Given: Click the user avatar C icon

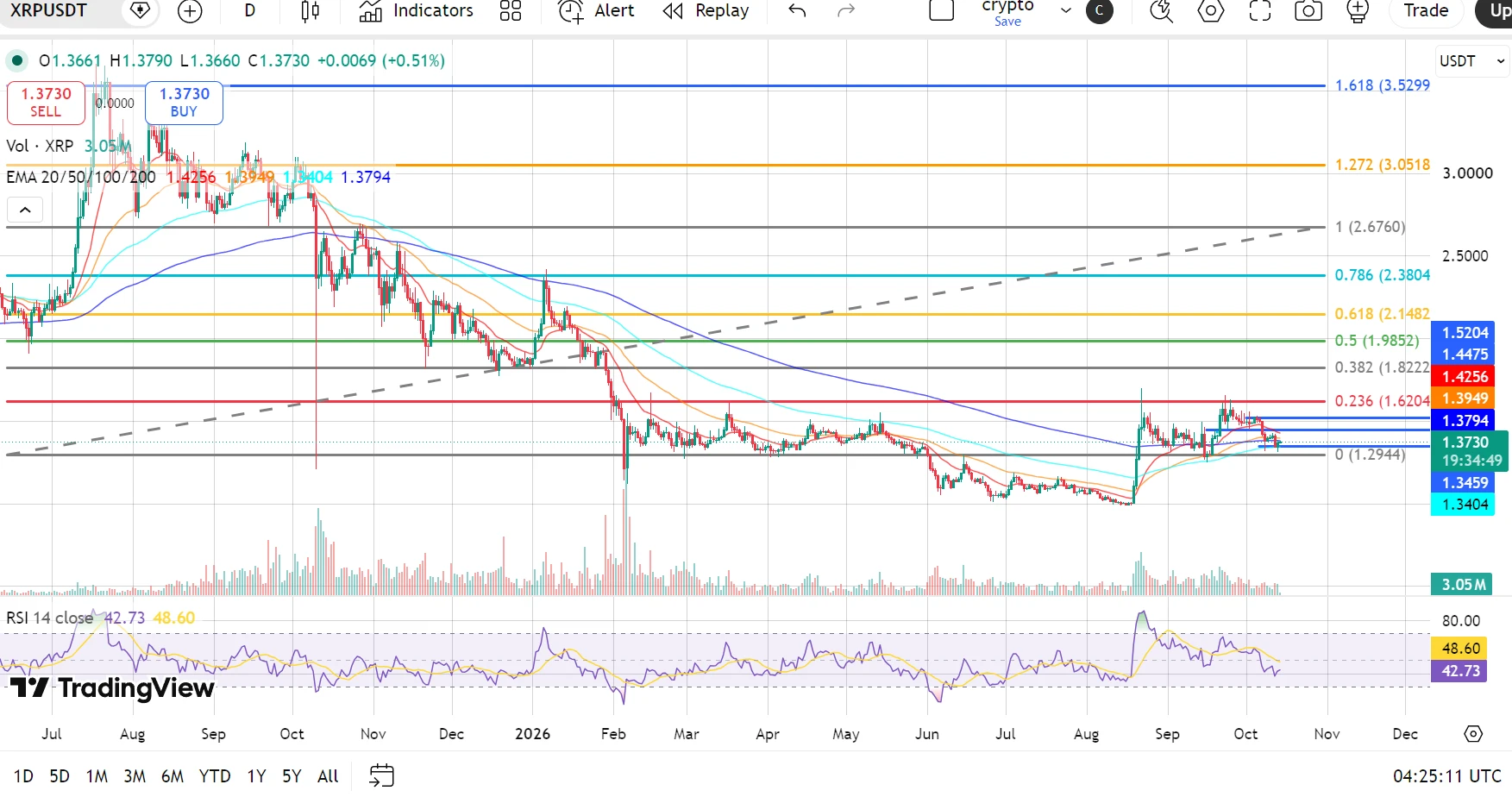Looking at the screenshot, I should [x=1099, y=11].
